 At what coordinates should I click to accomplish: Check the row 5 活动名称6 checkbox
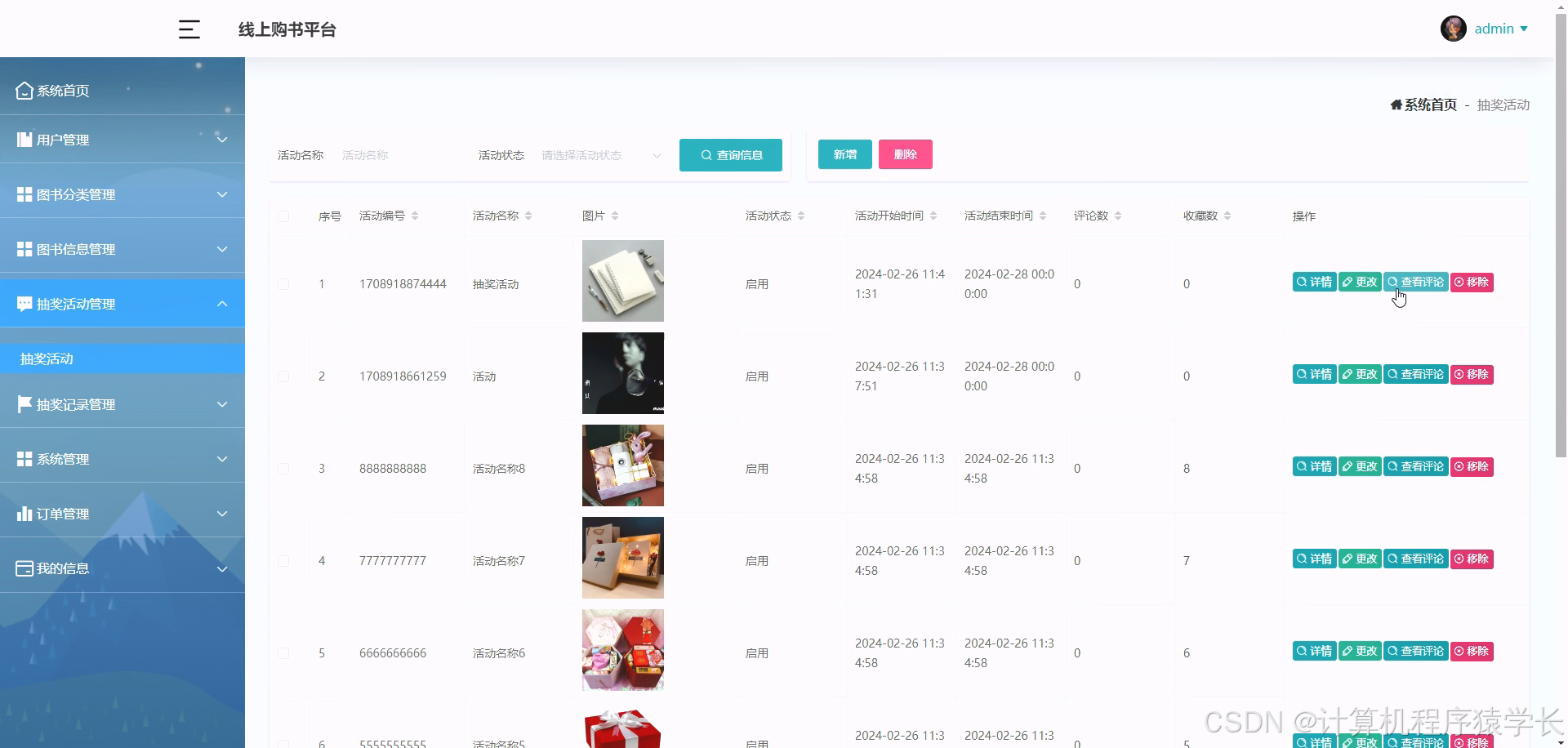(283, 653)
